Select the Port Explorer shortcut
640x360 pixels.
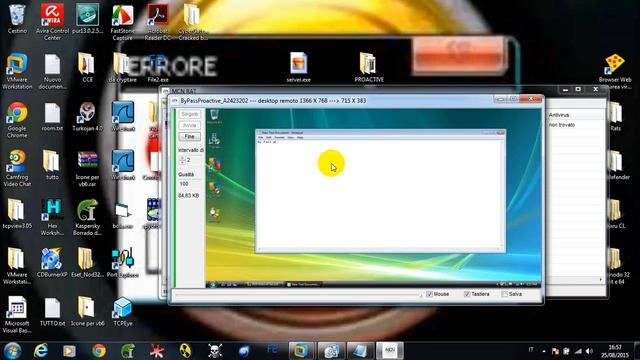122,262
